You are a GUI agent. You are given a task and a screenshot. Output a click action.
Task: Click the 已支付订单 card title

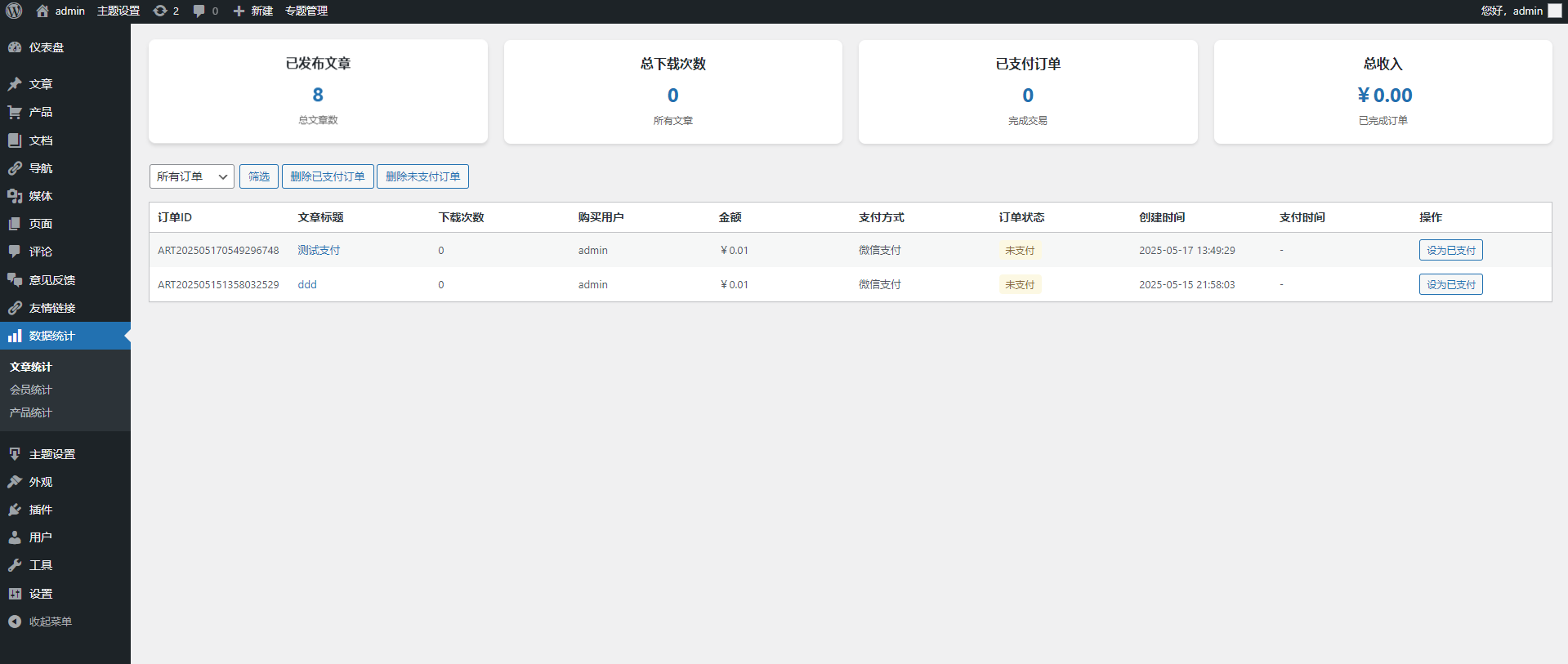[x=1028, y=64]
